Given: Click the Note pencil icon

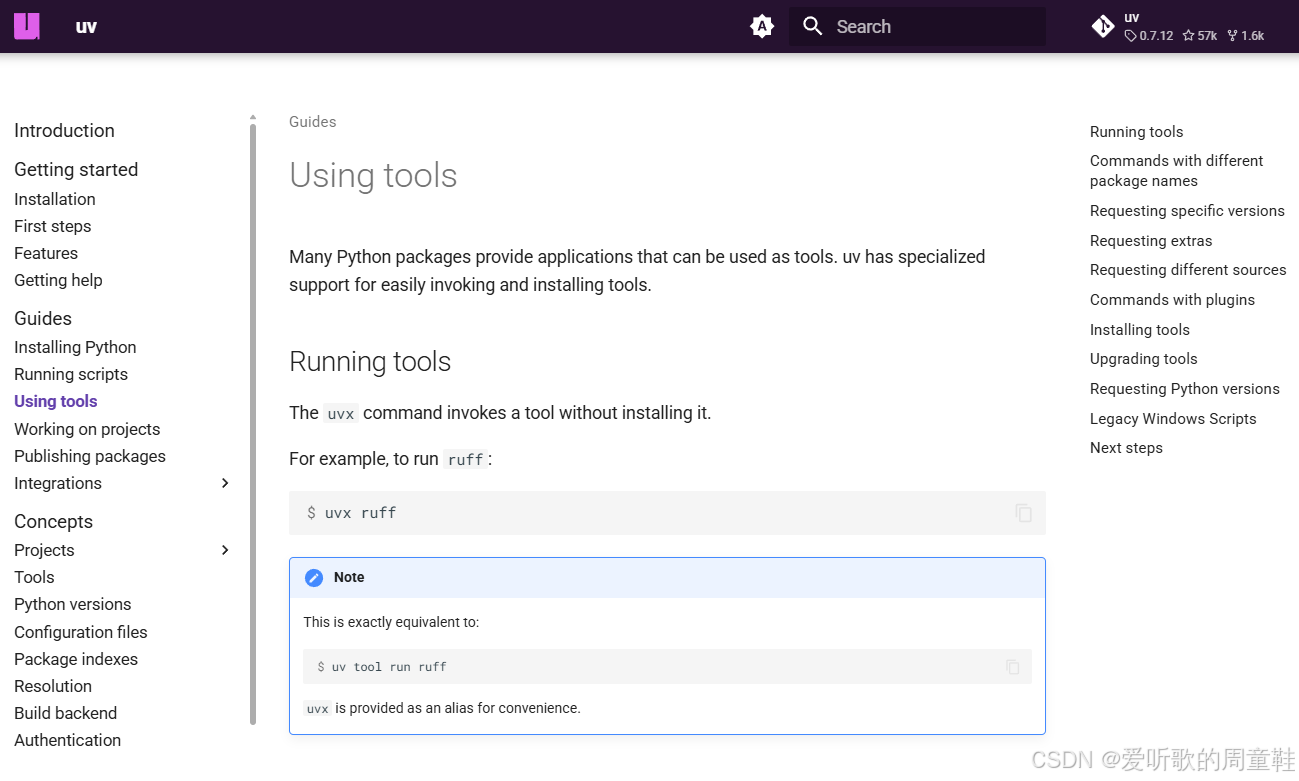Looking at the screenshot, I should pos(314,578).
